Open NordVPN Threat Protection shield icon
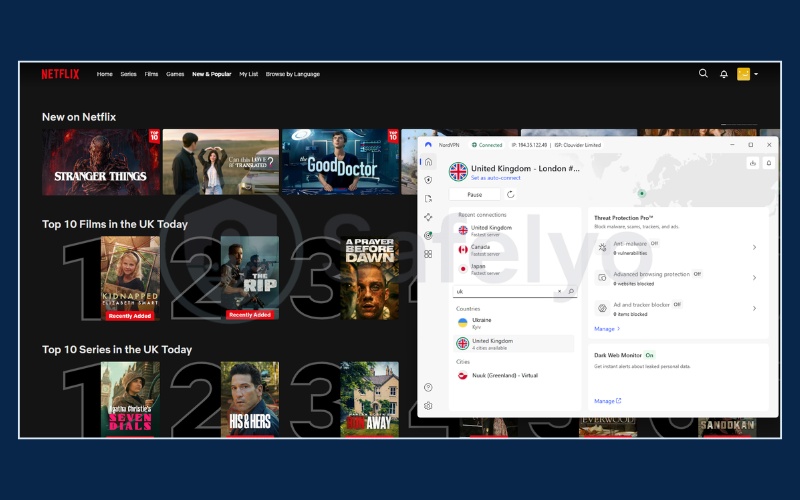This screenshot has width=800, height=500. pyautogui.click(x=428, y=180)
